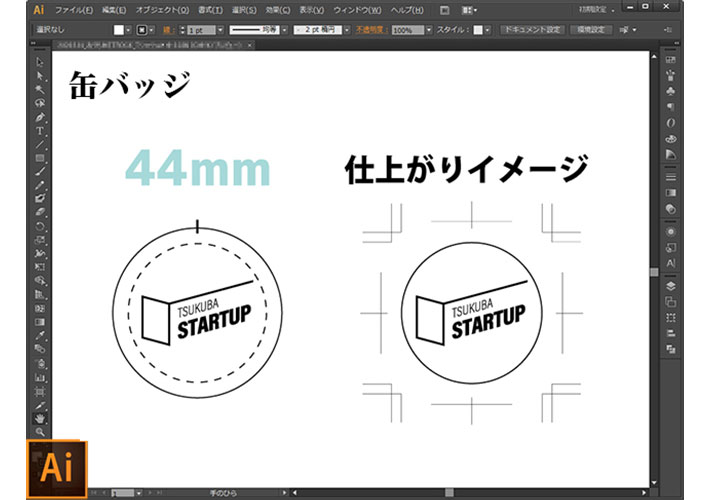
Task: Open the 2 pt 楕円 brush dropdown
Action: click(x=347, y=30)
